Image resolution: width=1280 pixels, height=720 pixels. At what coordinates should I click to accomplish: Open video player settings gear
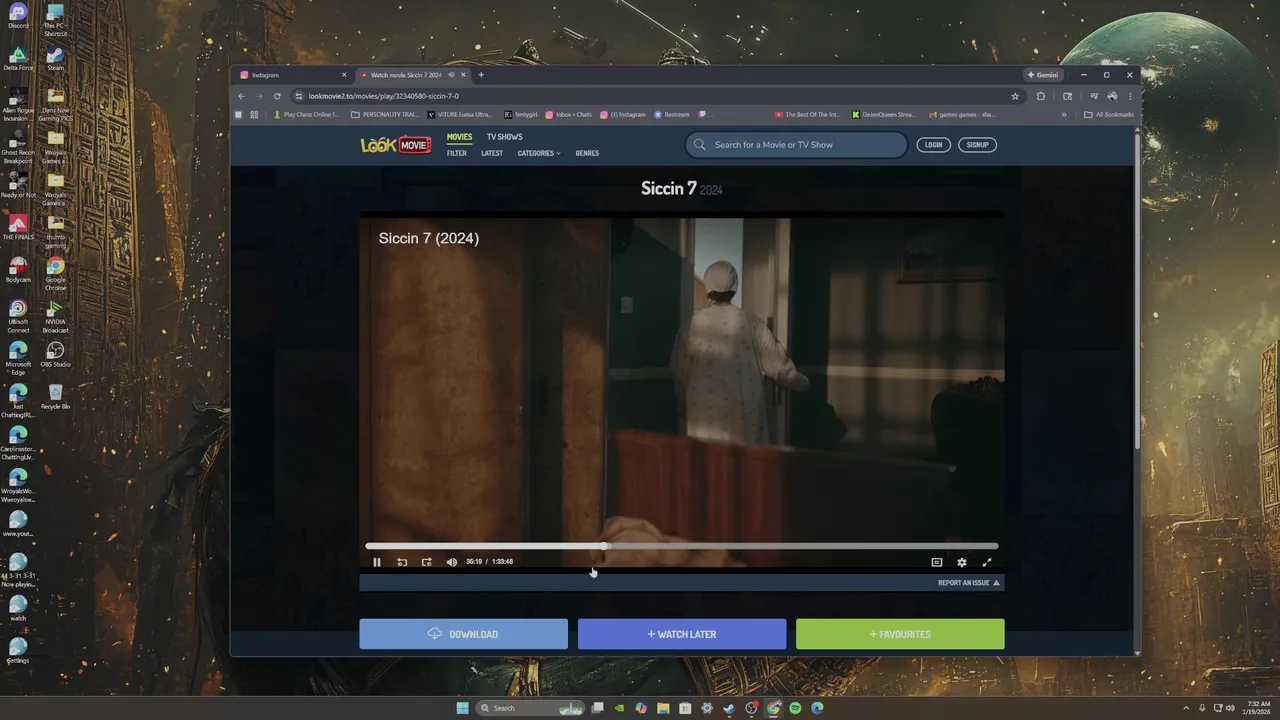(962, 562)
